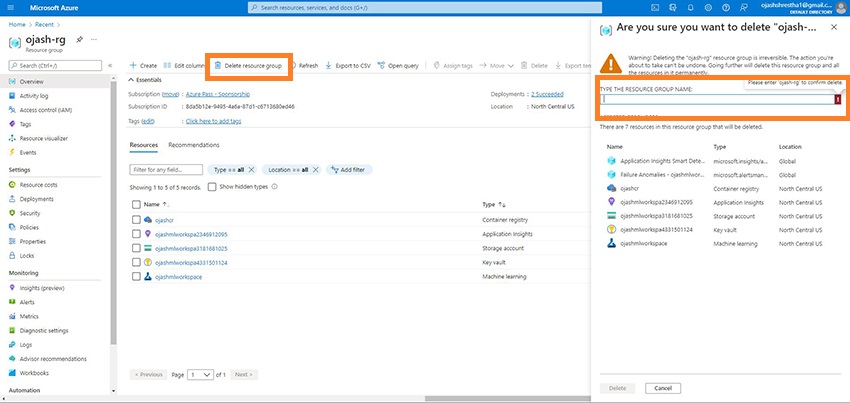The height and width of the screenshot is (403, 850).
Task: Click the Filter for any field box
Action: [166, 170]
